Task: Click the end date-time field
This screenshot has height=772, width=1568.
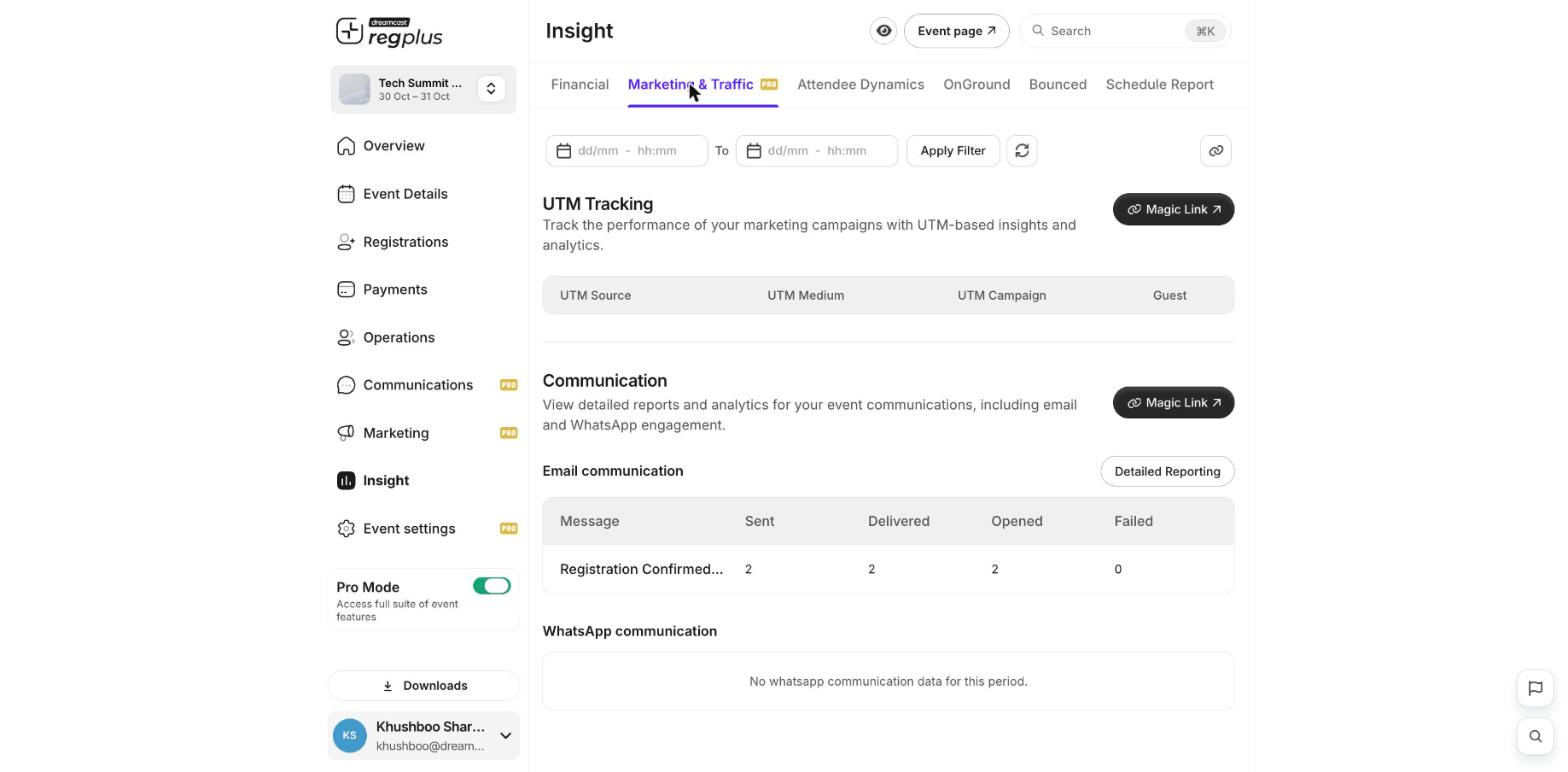Action: [x=817, y=151]
